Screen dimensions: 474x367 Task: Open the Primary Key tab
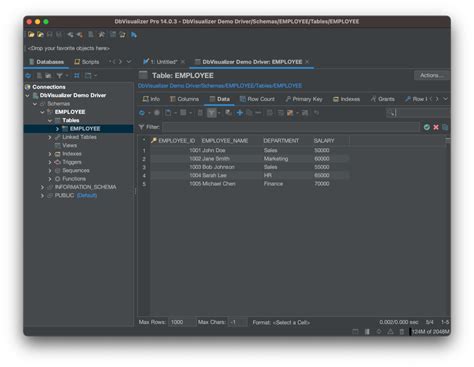click(x=304, y=99)
